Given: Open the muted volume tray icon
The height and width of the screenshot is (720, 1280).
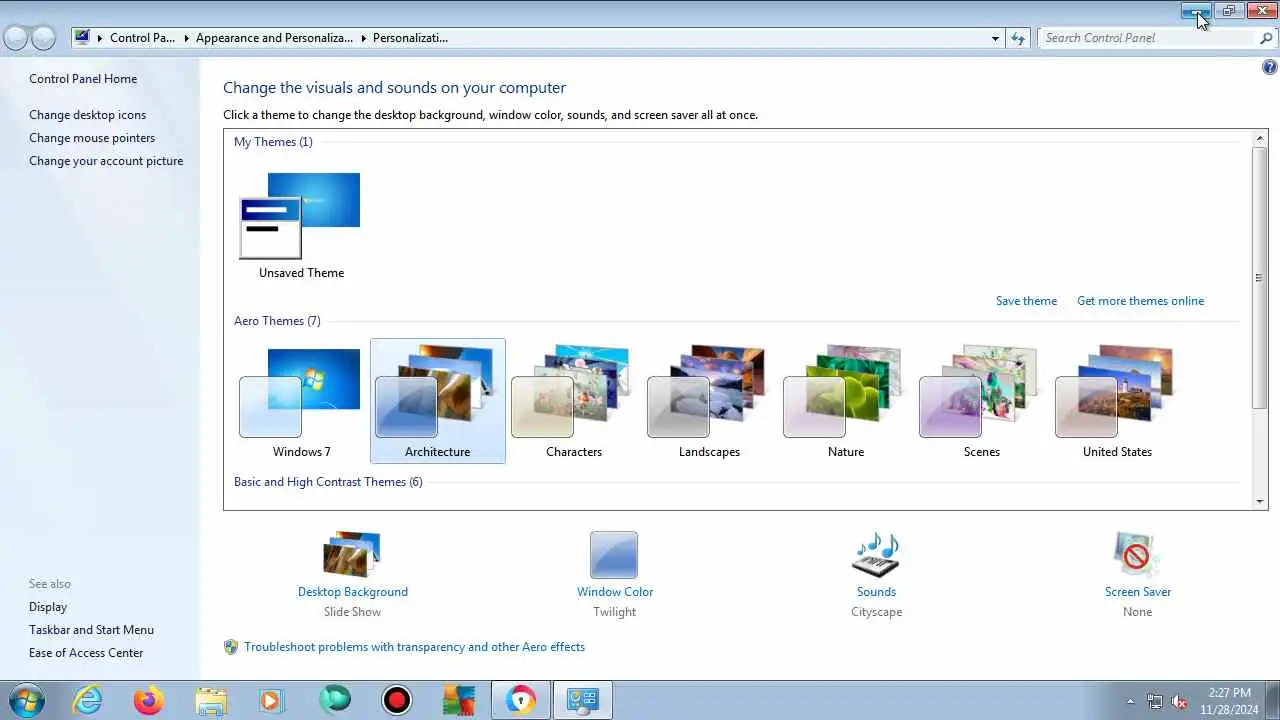Looking at the screenshot, I should pyautogui.click(x=1179, y=701).
